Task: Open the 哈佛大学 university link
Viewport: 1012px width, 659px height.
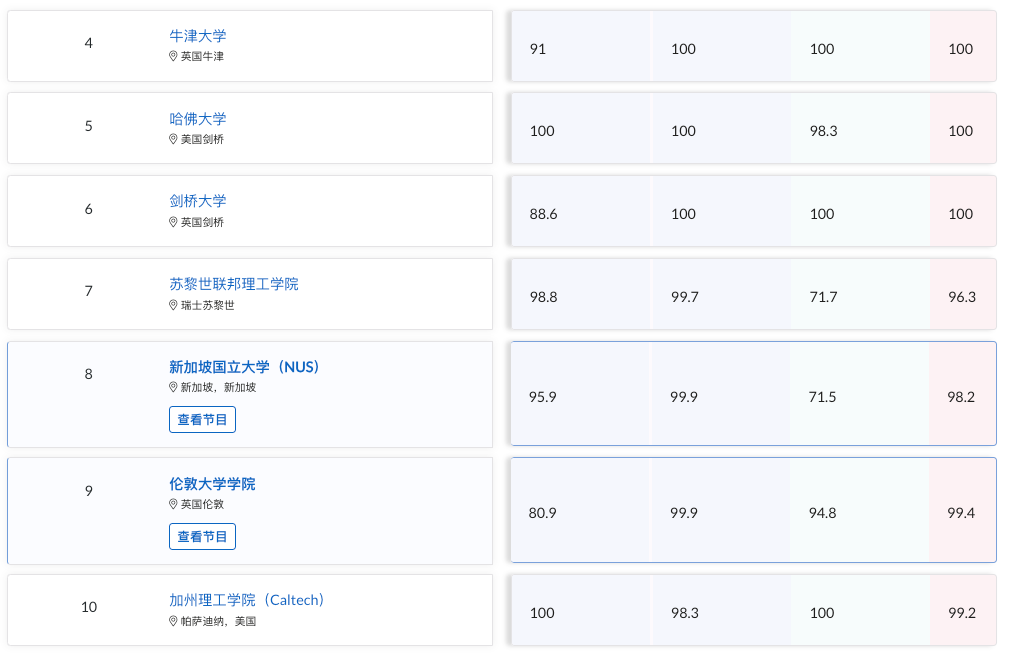Action: click(197, 119)
